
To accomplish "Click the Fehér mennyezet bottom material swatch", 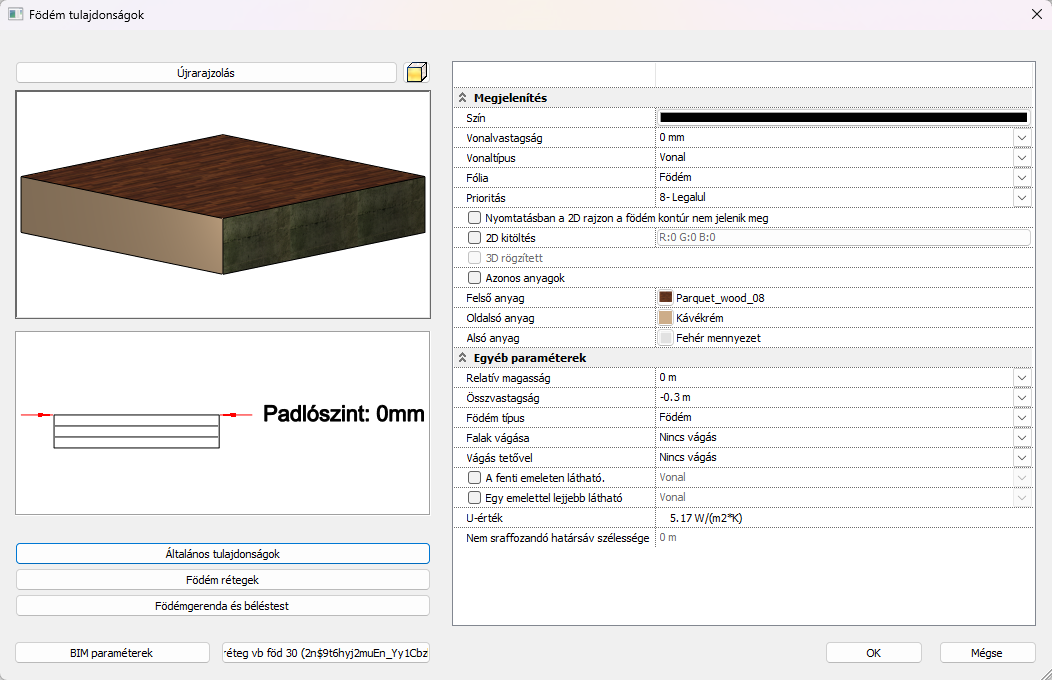I will pyautogui.click(x=666, y=338).
